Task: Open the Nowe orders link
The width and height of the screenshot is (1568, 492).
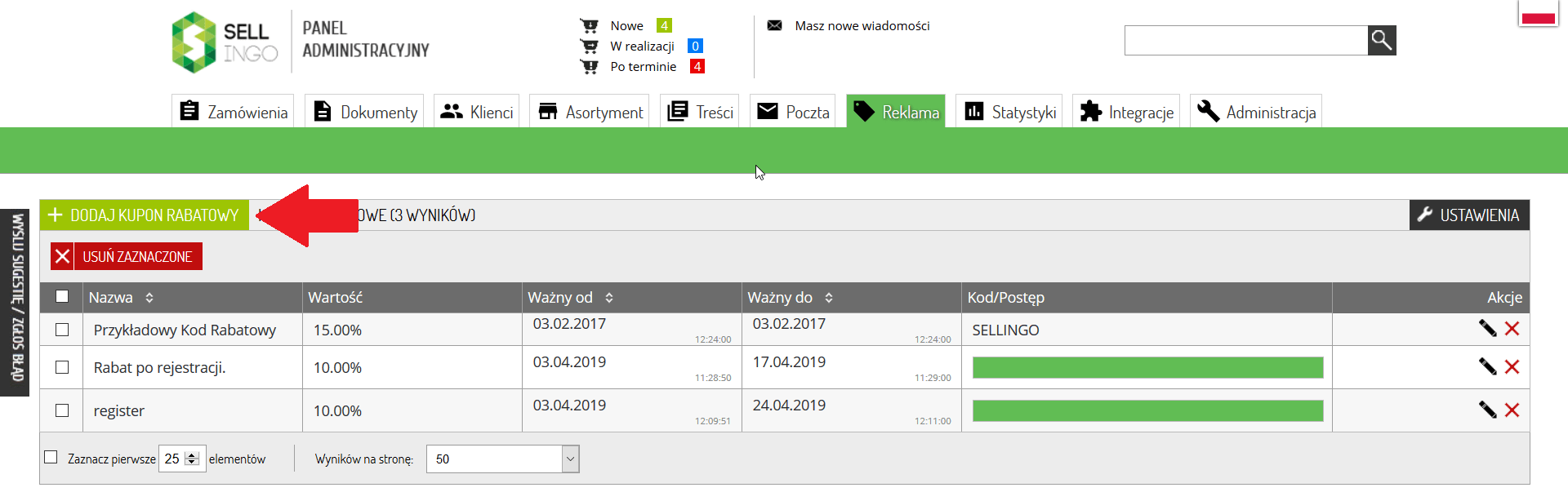Action: tap(626, 26)
